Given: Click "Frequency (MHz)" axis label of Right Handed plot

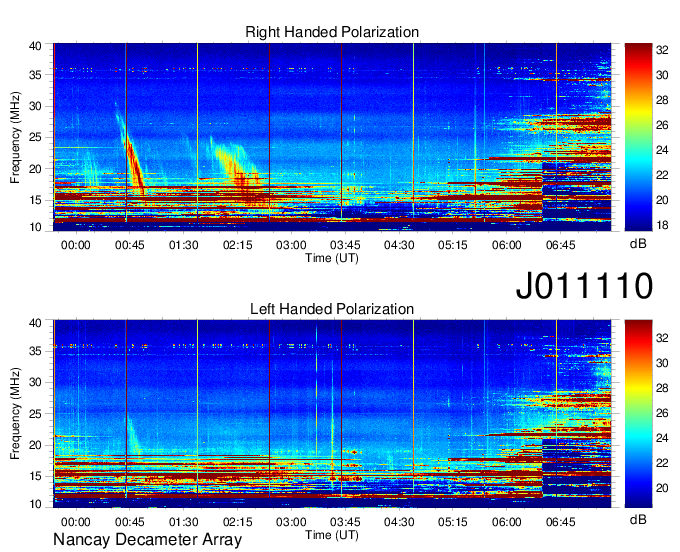Looking at the screenshot, I should [x=15, y=137].
